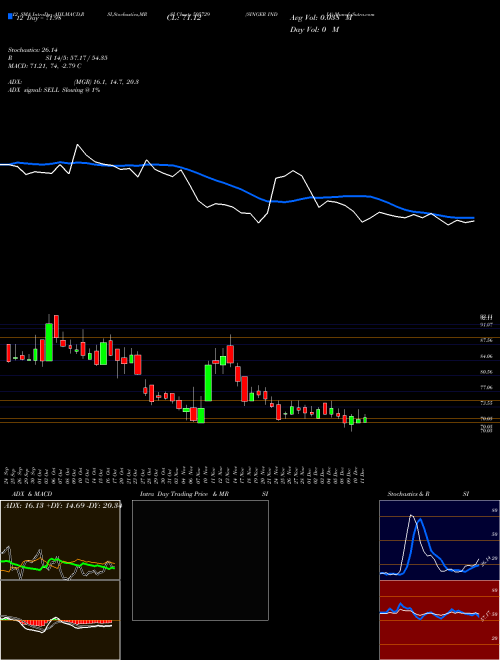Click the 'SINGER IND' stock name label

(261, 14)
